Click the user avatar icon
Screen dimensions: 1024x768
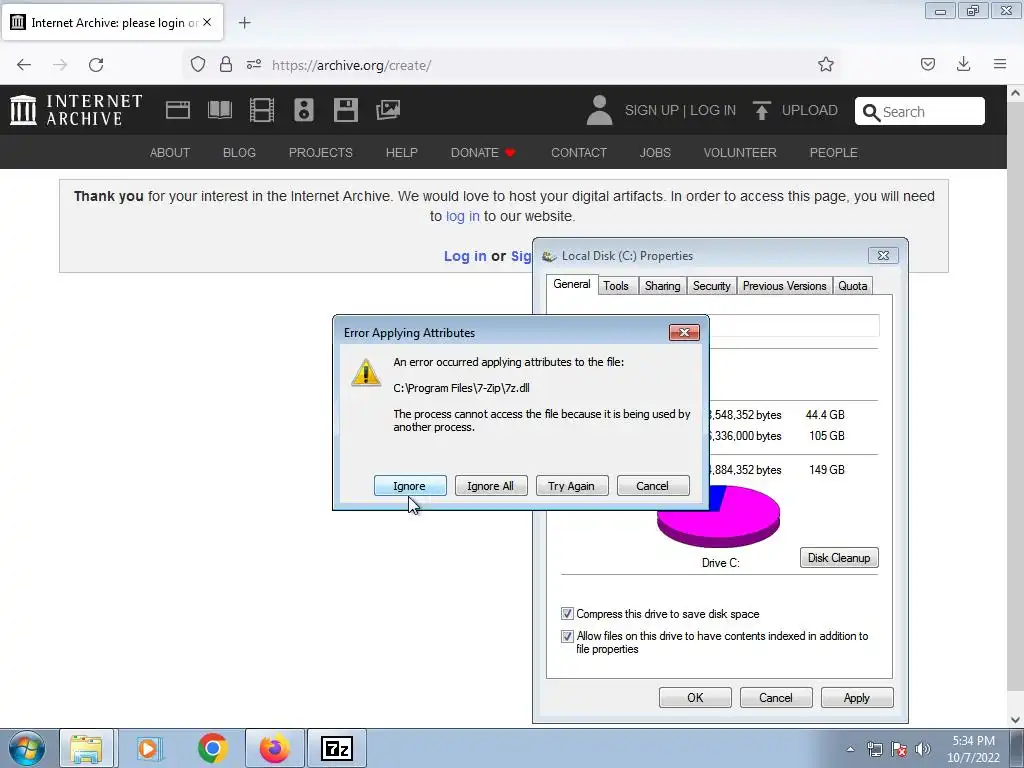[x=599, y=110]
